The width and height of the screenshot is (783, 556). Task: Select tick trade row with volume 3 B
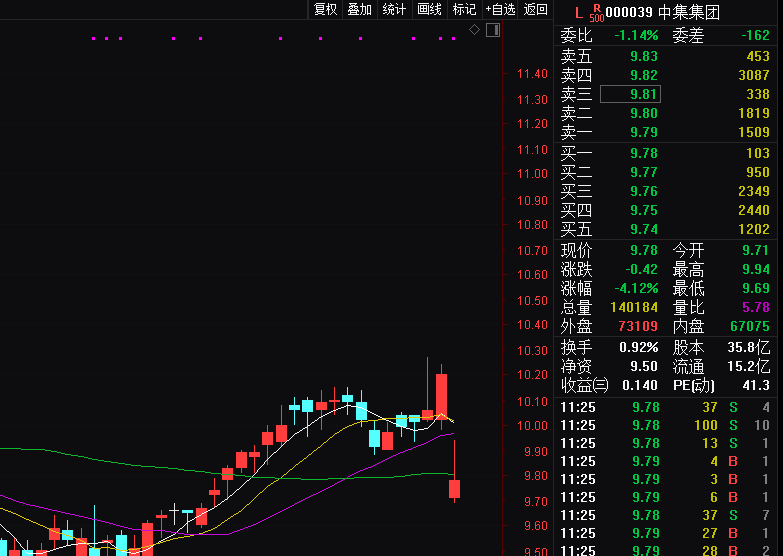[665, 479]
